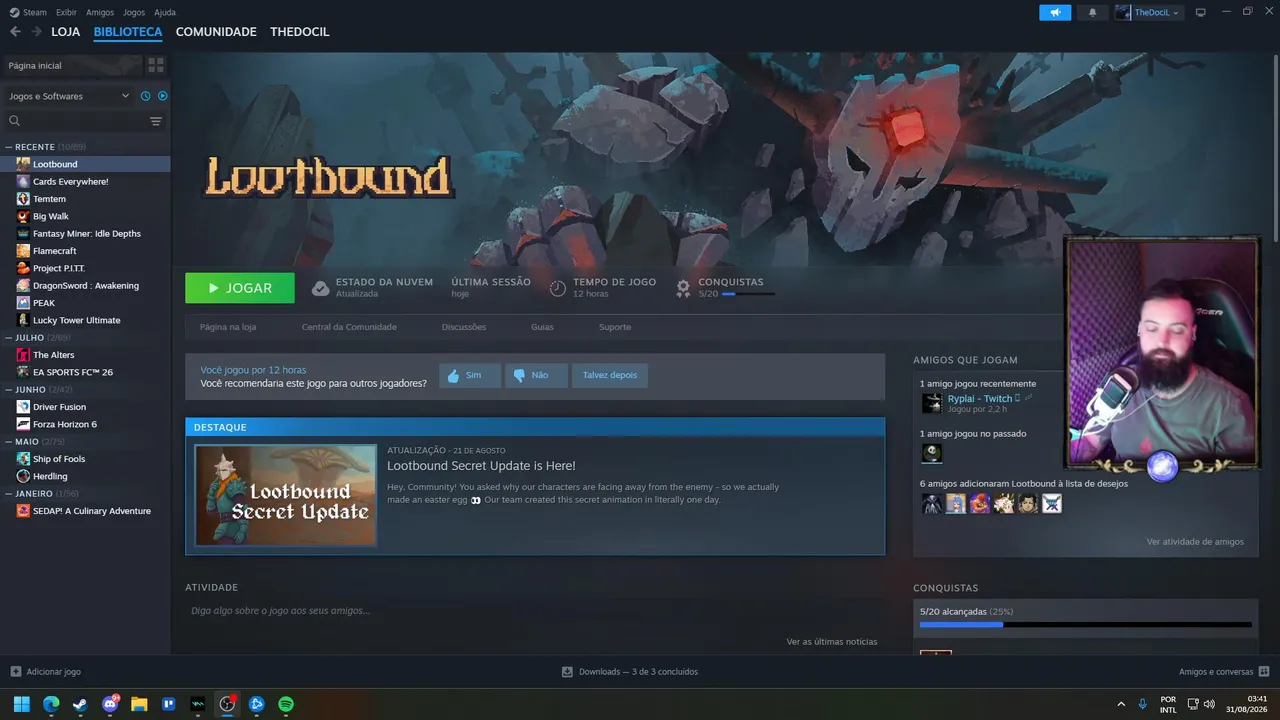1280x720 pixels.
Task: Open the notifications bell
Action: 1092,12
